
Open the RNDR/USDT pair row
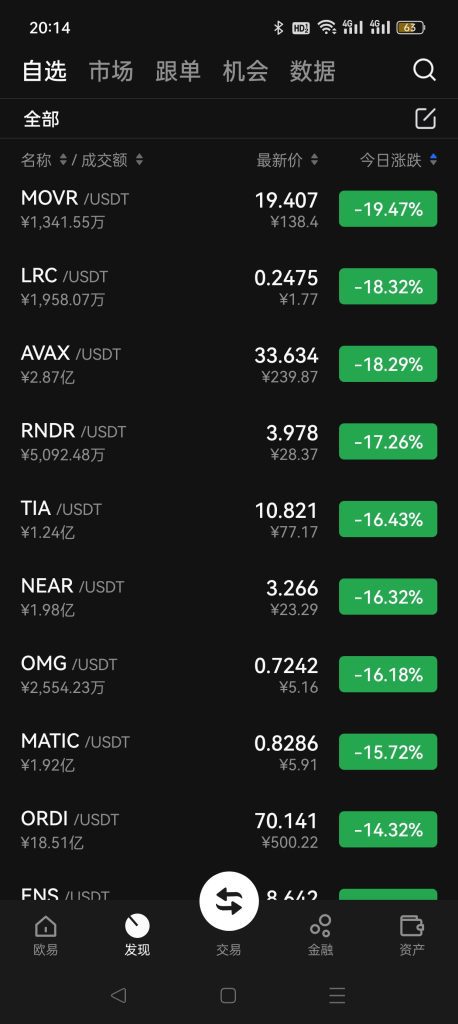229,442
